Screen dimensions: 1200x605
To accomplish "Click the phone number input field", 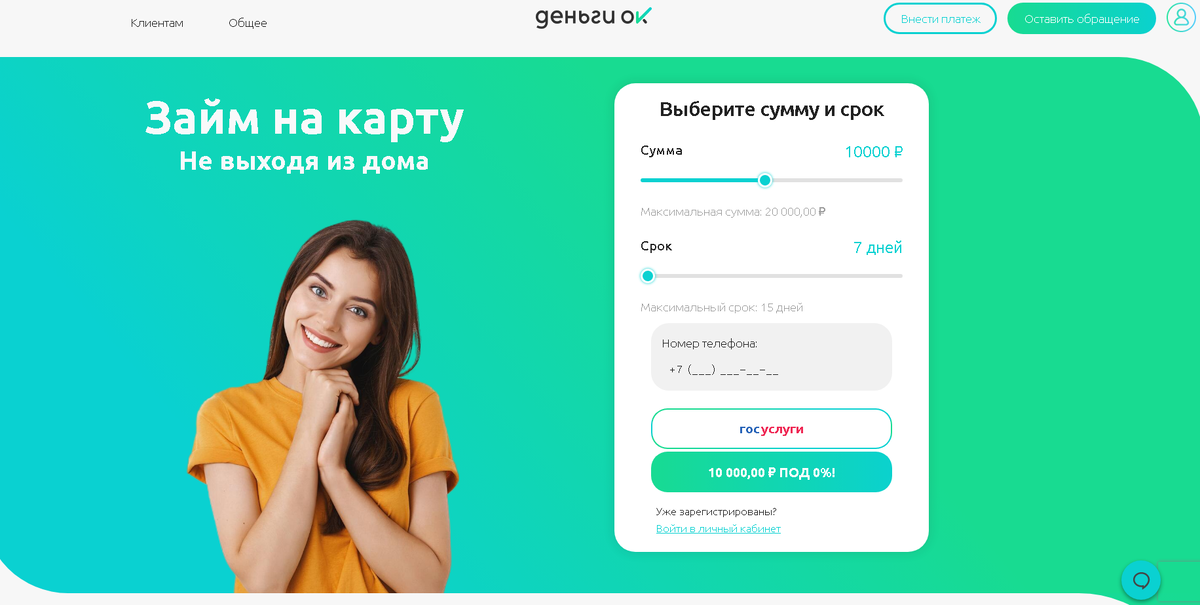I will click(x=771, y=369).
